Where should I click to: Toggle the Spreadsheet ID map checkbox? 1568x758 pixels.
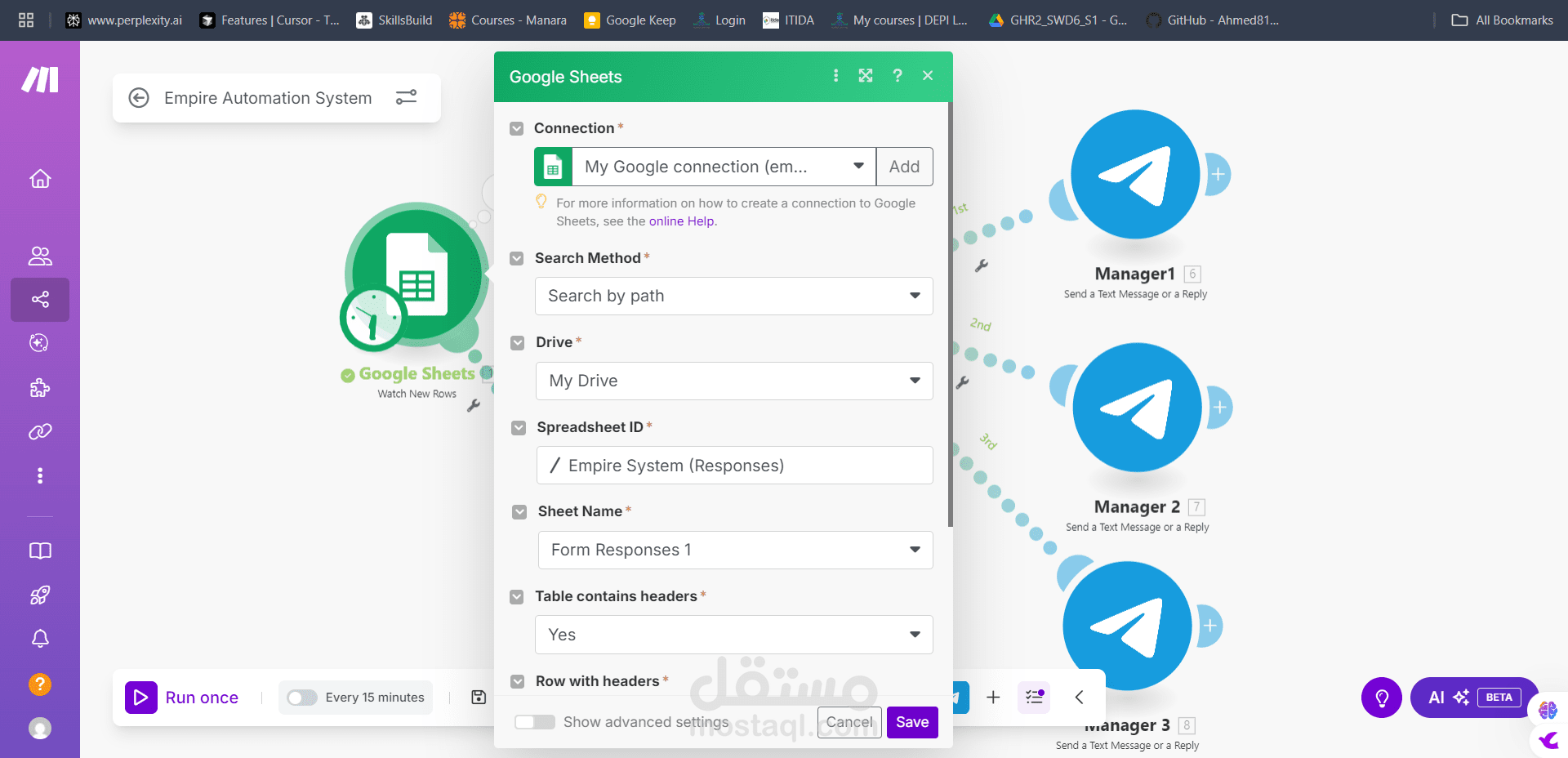tap(519, 428)
